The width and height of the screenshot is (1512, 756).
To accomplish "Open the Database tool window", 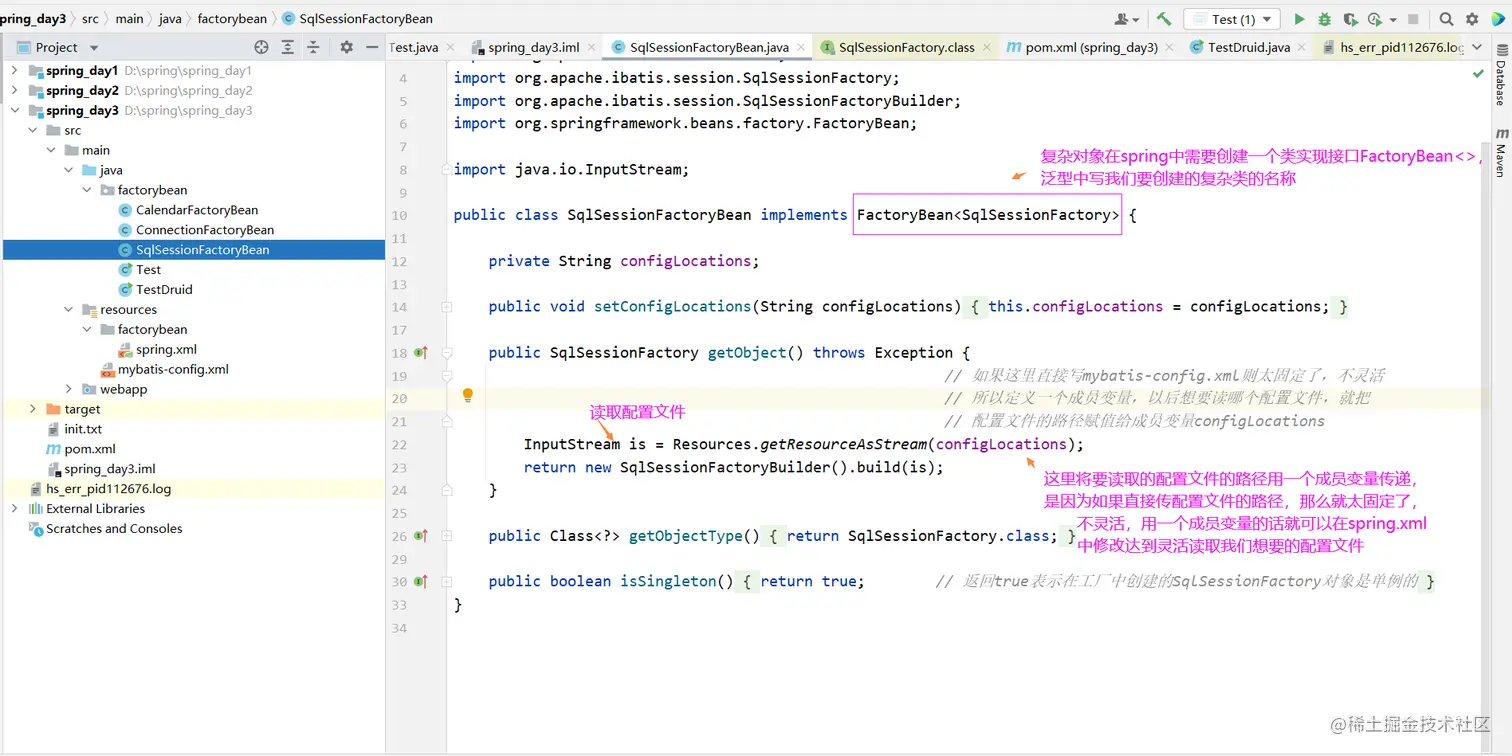I will tap(1500, 75).
